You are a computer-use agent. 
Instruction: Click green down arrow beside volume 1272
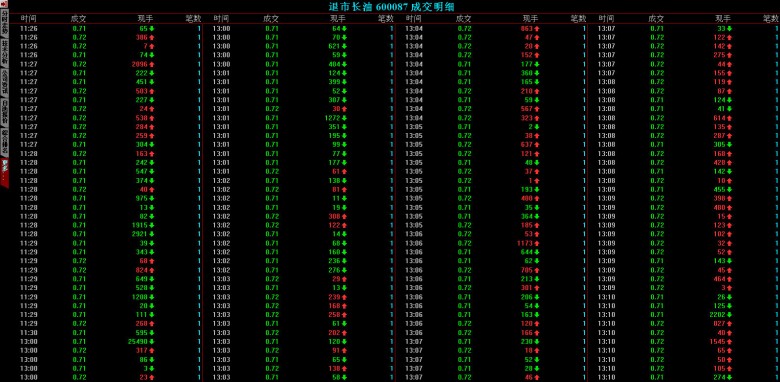pos(344,118)
